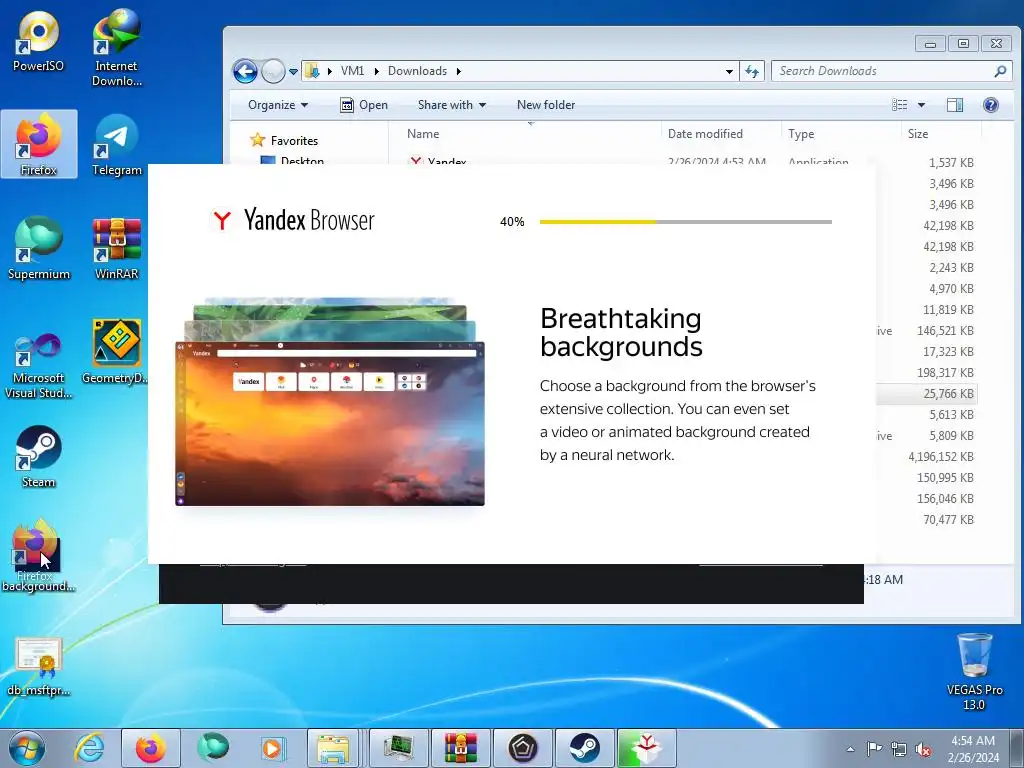This screenshot has width=1024, height=768.
Task: Change view using the views icon
Action: [900, 104]
